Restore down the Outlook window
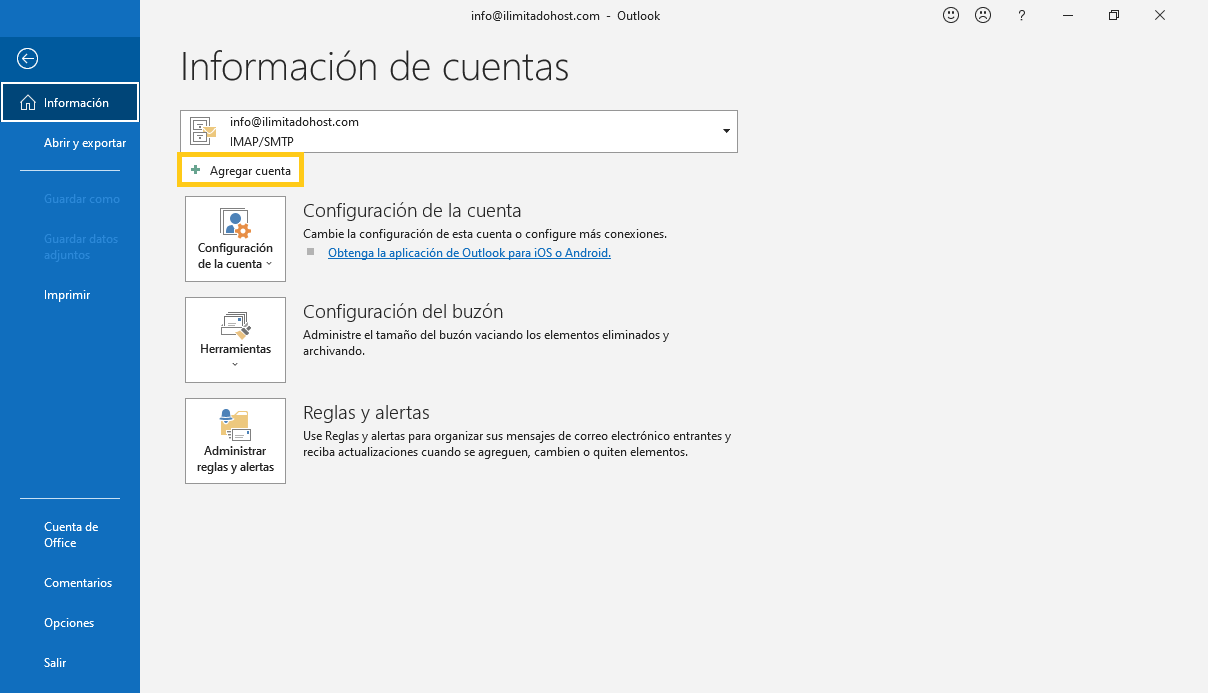1208x693 pixels. tap(1114, 15)
